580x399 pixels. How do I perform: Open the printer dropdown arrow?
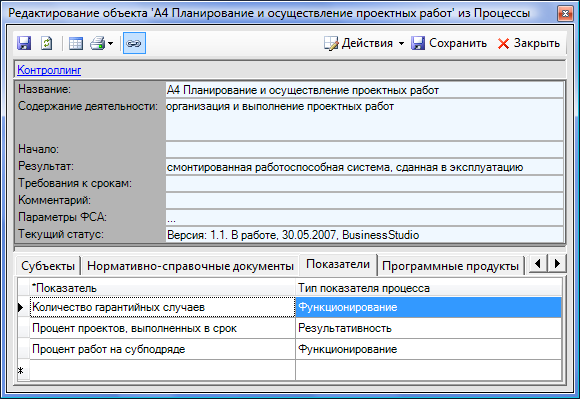coord(110,44)
